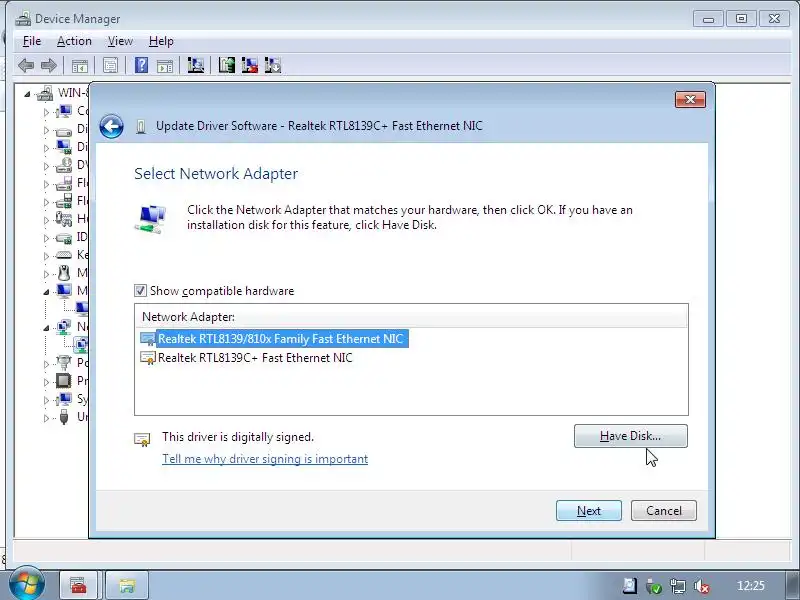Select the Processors chip icon in tree
The image size is (800, 600).
point(64,381)
